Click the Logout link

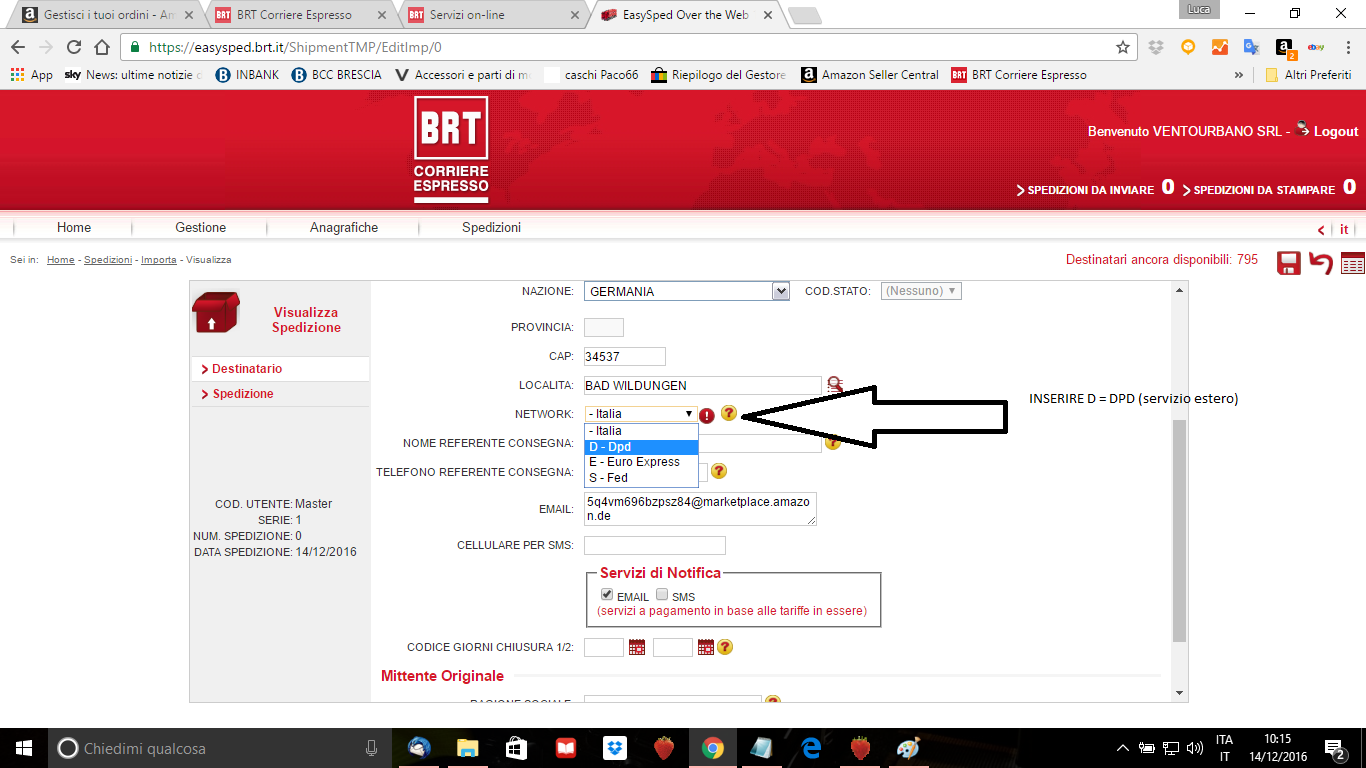coord(1336,132)
